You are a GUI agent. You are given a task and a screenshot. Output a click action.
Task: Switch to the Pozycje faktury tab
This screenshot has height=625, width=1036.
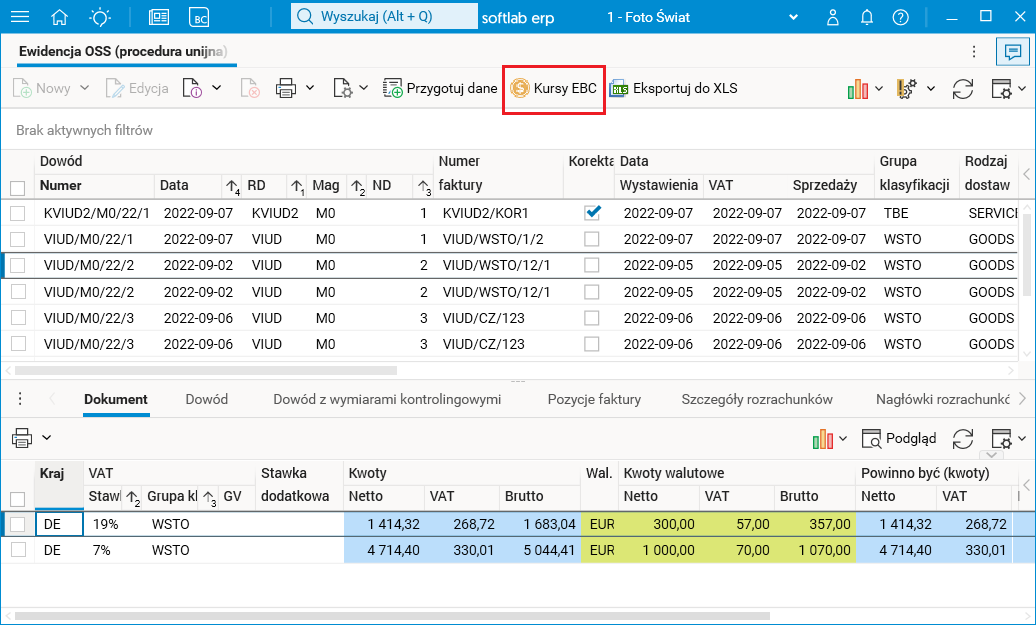point(594,399)
